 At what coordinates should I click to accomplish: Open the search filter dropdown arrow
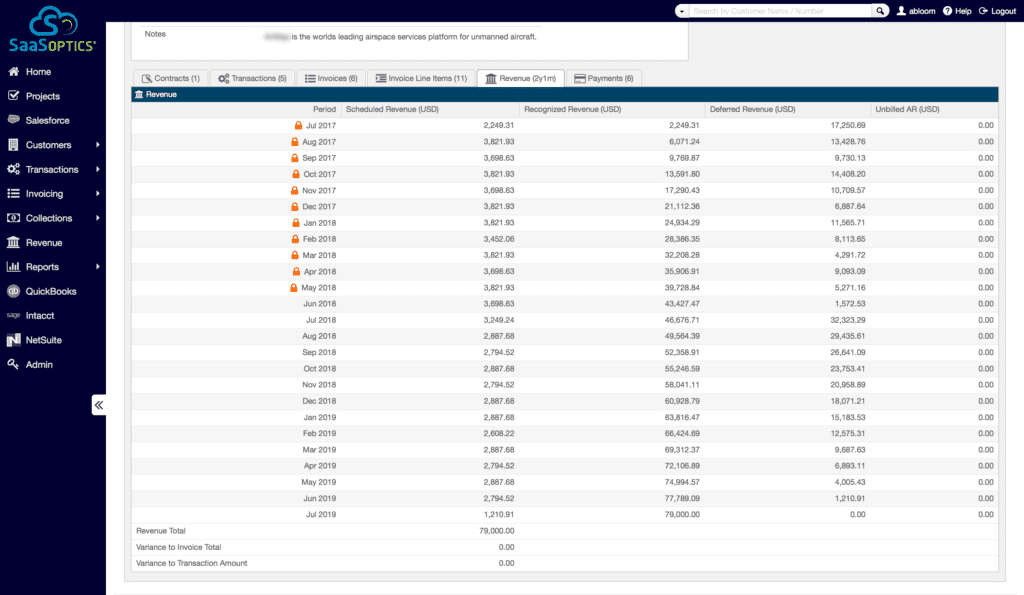[x=682, y=10]
